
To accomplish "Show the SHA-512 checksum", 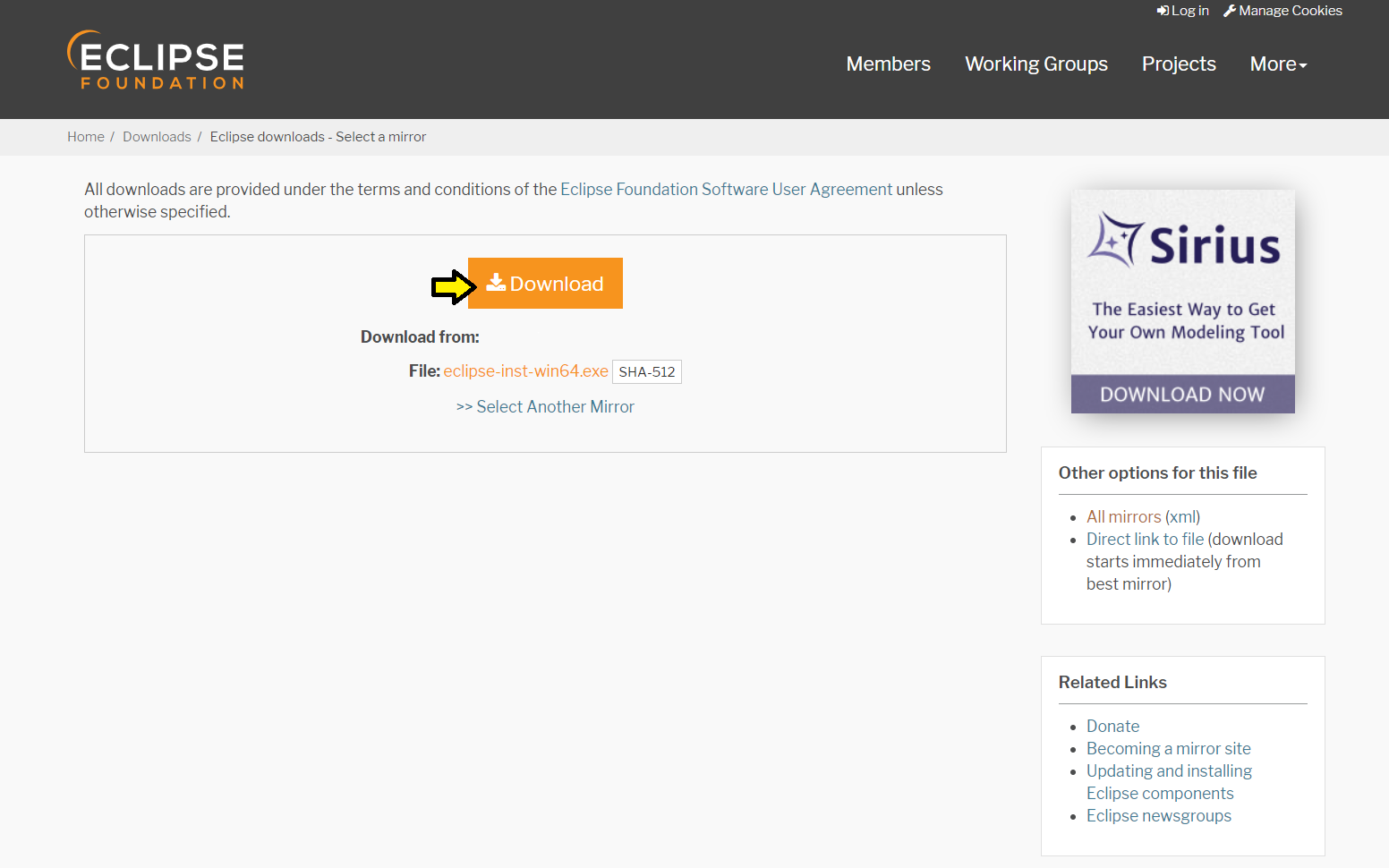I will coord(647,372).
